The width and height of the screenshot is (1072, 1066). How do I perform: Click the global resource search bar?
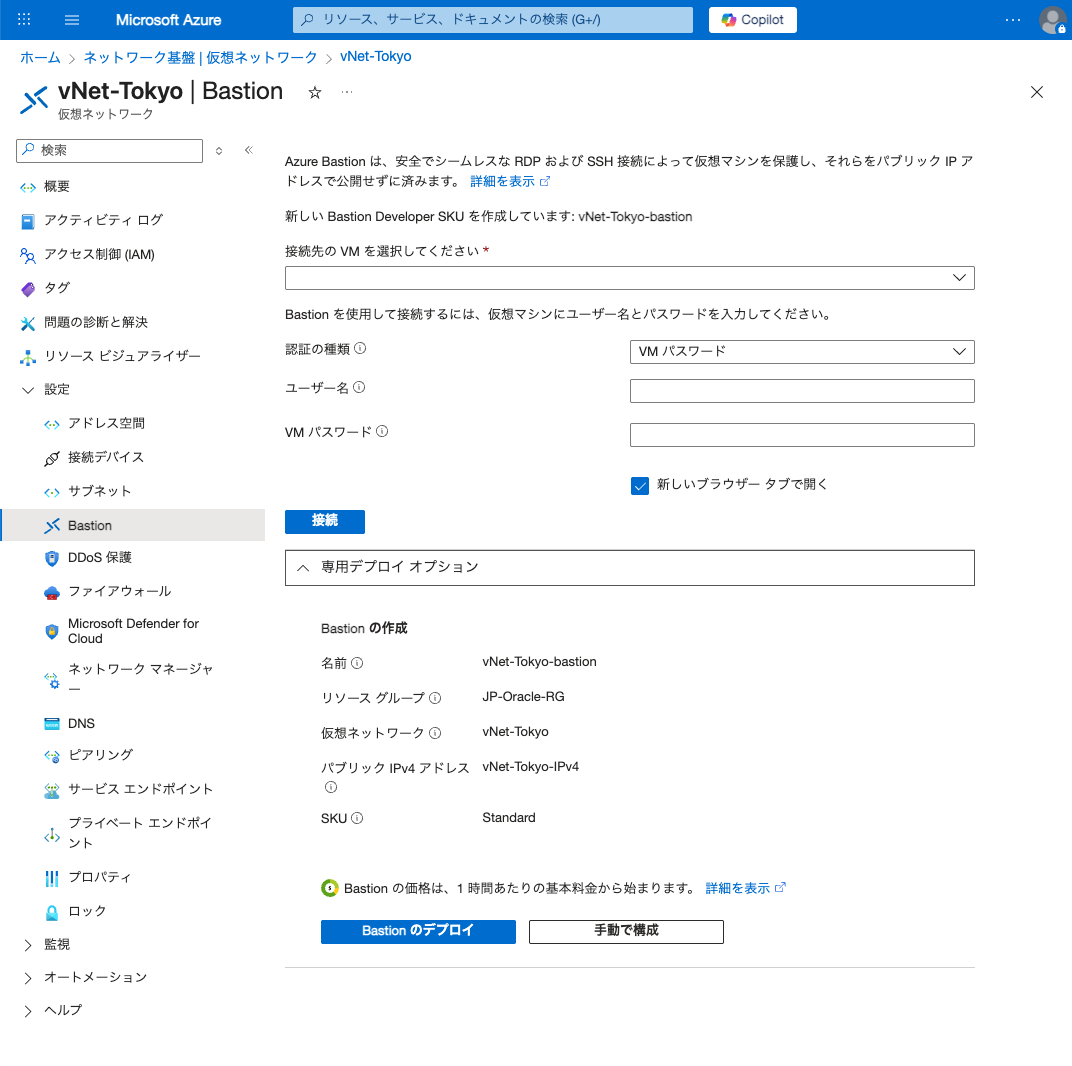click(x=492, y=20)
